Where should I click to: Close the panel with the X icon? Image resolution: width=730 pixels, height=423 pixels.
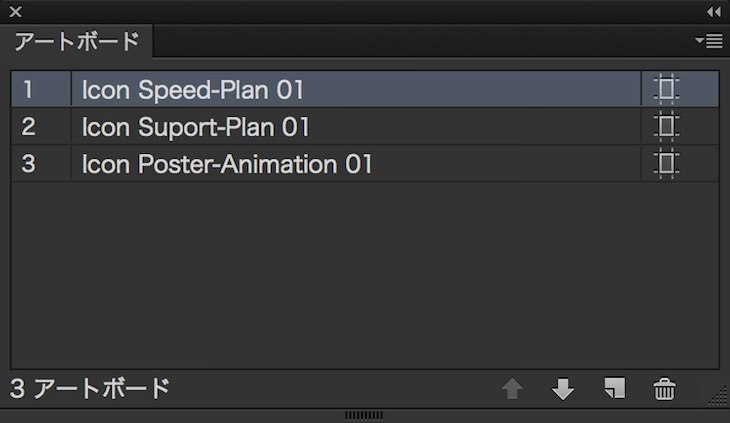15,12
